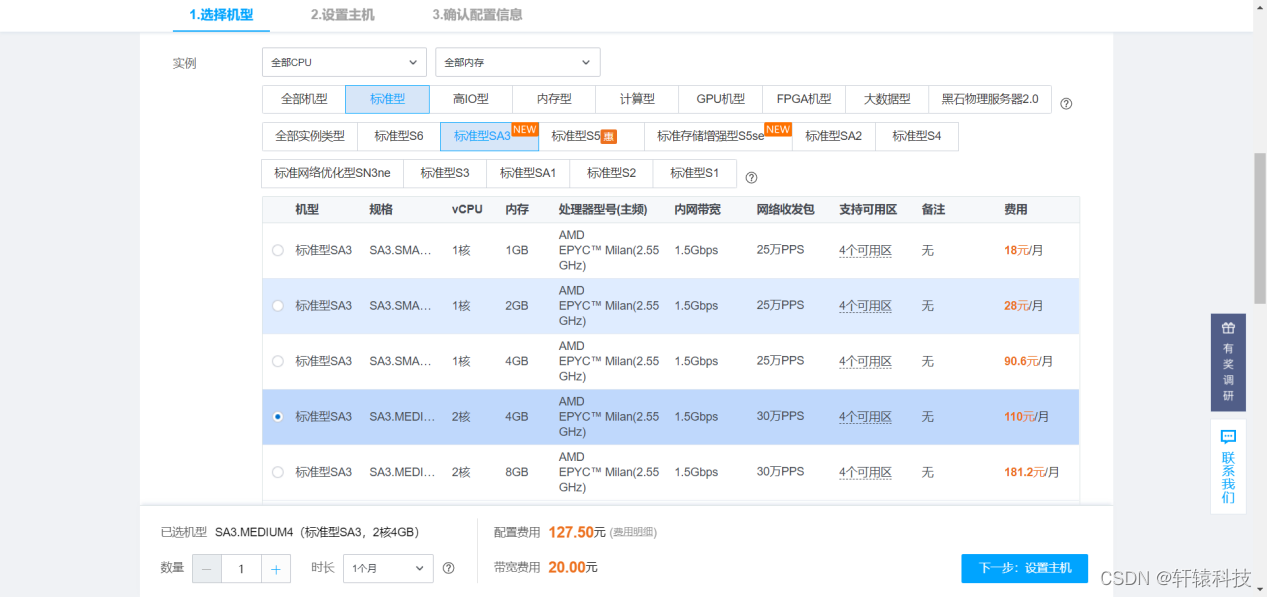Viewport: 1267px width, 597px height.
Task: Click help icon beside the 时长 dropdown
Action: [449, 568]
